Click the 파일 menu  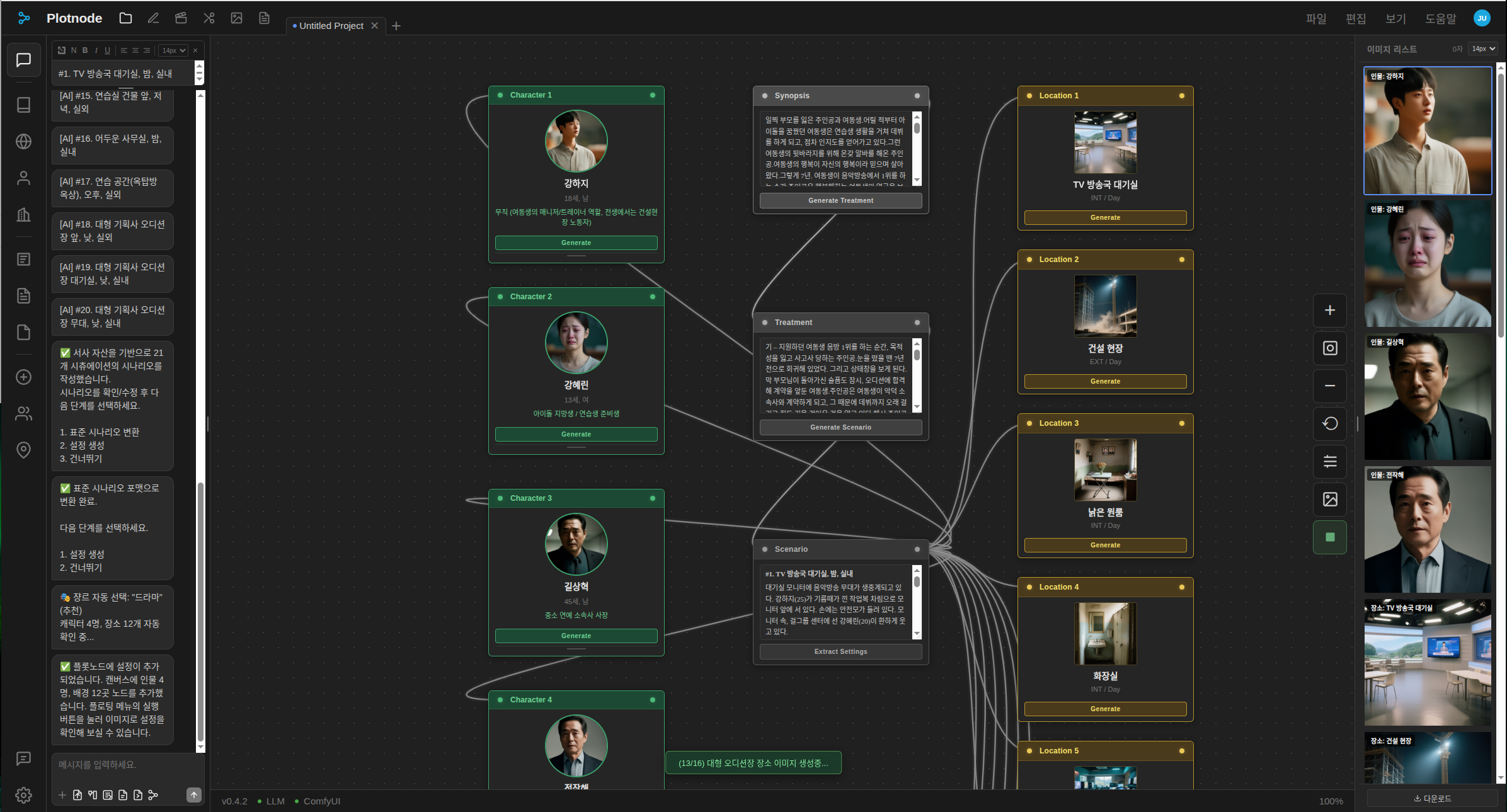(1316, 18)
